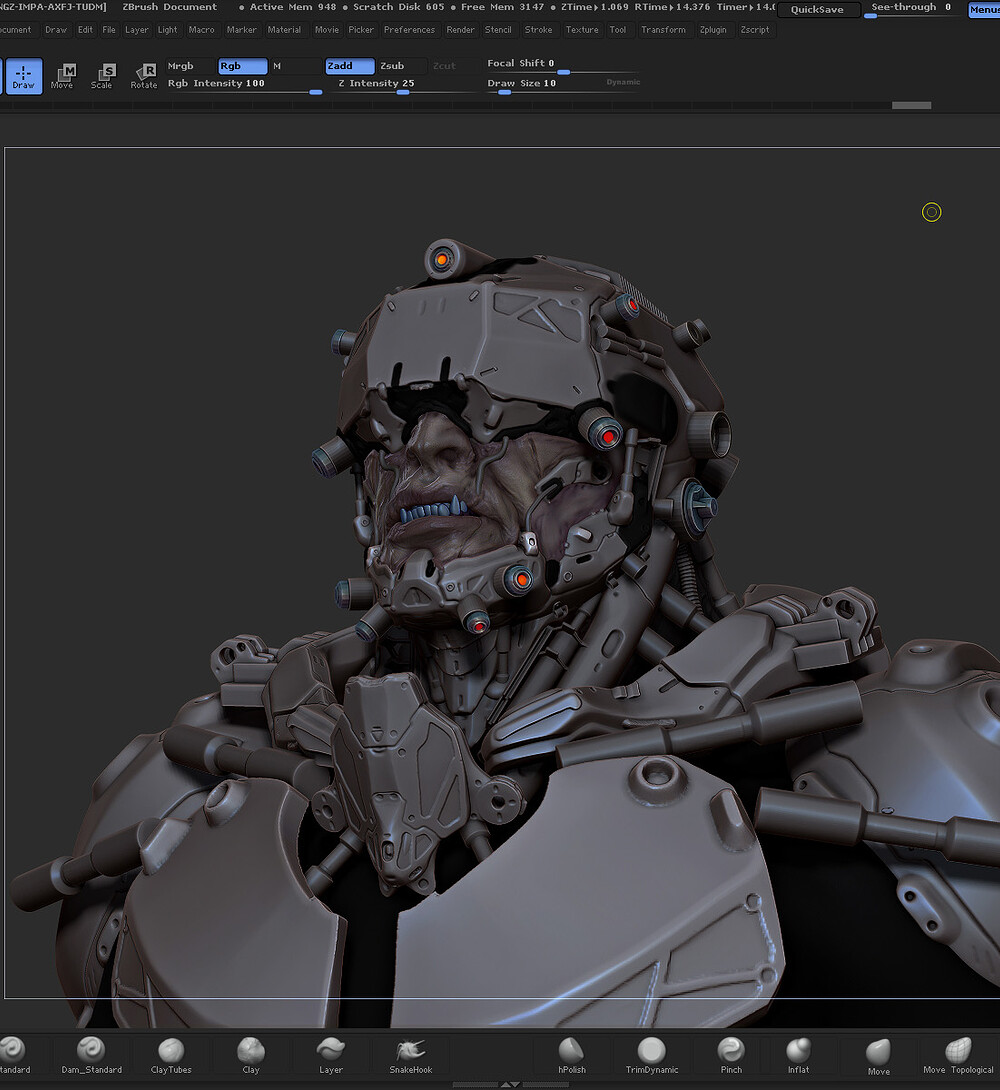Open the Render menu
The width and height of the screenshot is (1000, 1090).
pos(461,30)
